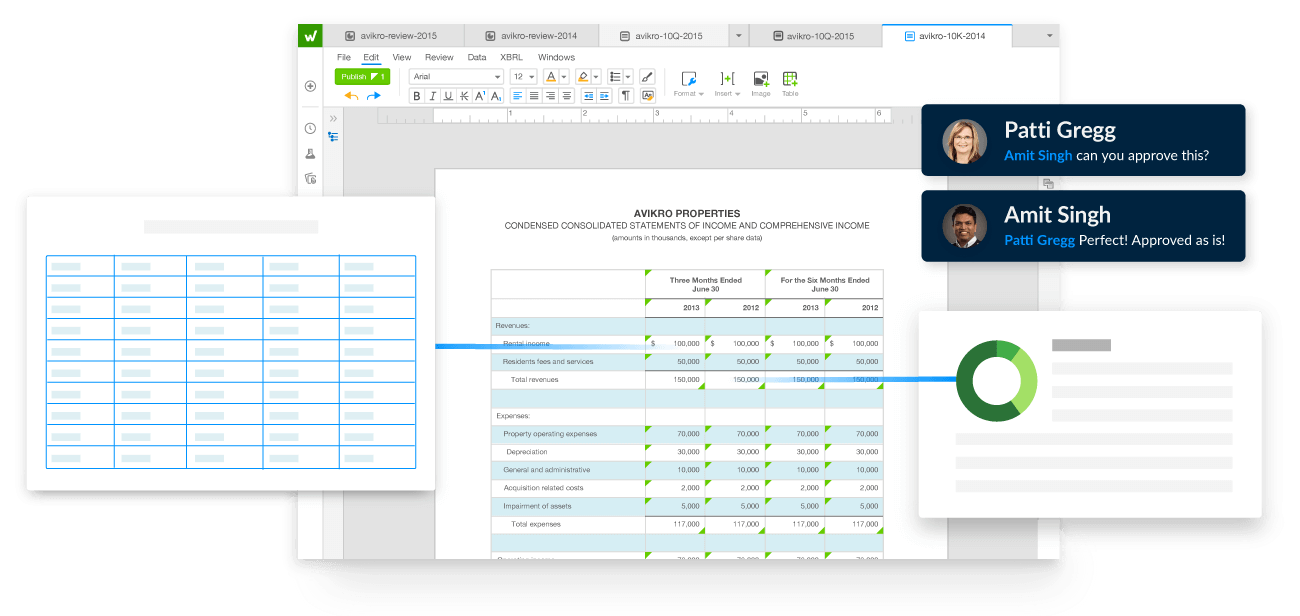Select the AVIKRO PROPERTIES heading

point(687,213)
